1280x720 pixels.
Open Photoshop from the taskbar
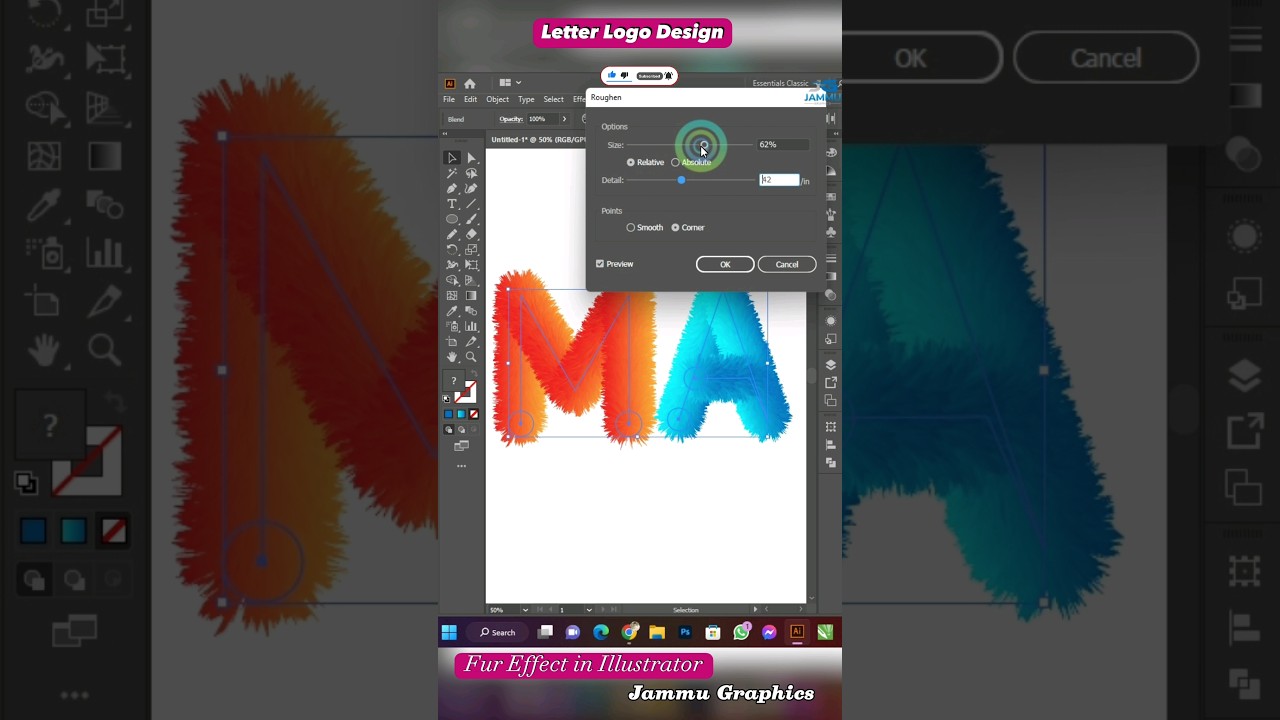[685, 632]
